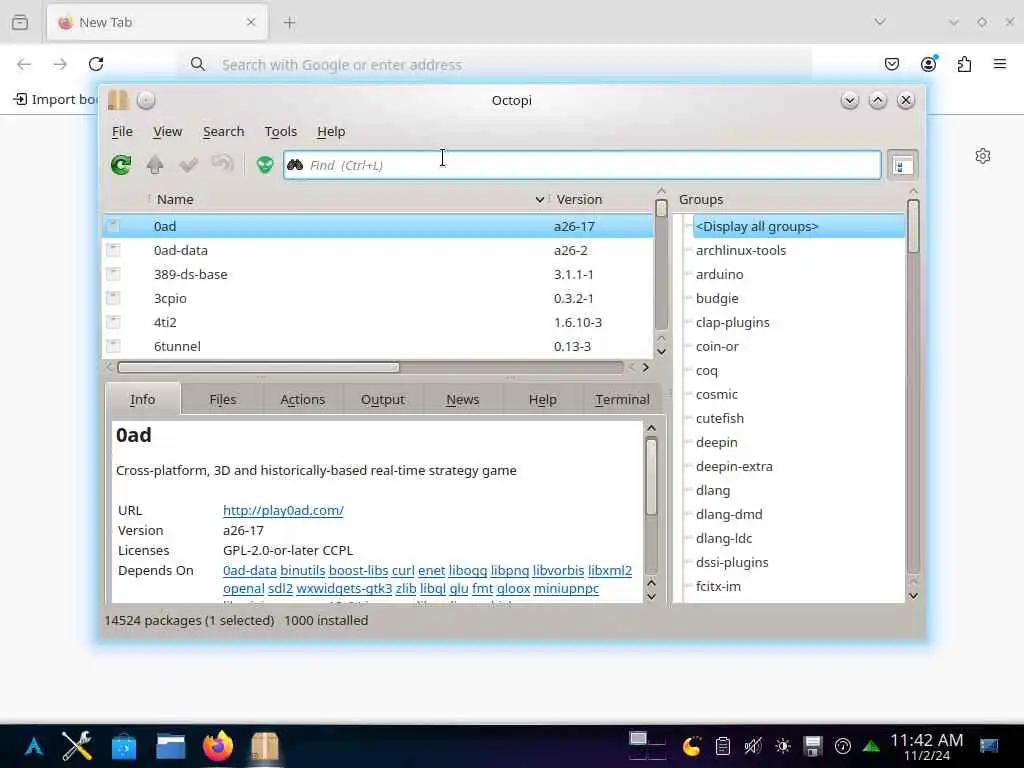Follow the boost-libs dependency link

tap(359, 570)
